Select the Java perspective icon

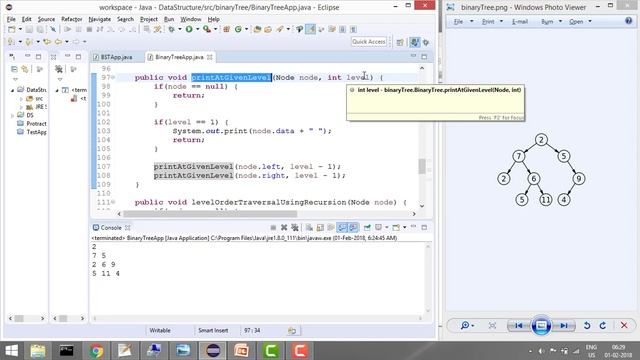414,42
